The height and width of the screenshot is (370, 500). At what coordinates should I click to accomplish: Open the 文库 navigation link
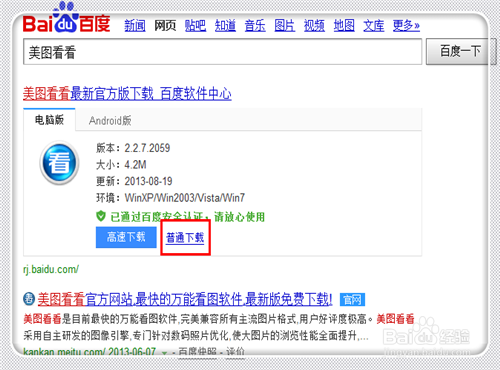(374, 26)
